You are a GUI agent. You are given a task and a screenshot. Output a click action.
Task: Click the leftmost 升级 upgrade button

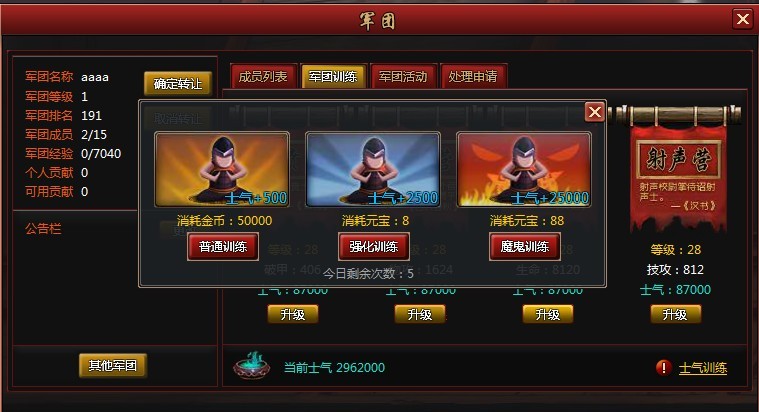292,314
